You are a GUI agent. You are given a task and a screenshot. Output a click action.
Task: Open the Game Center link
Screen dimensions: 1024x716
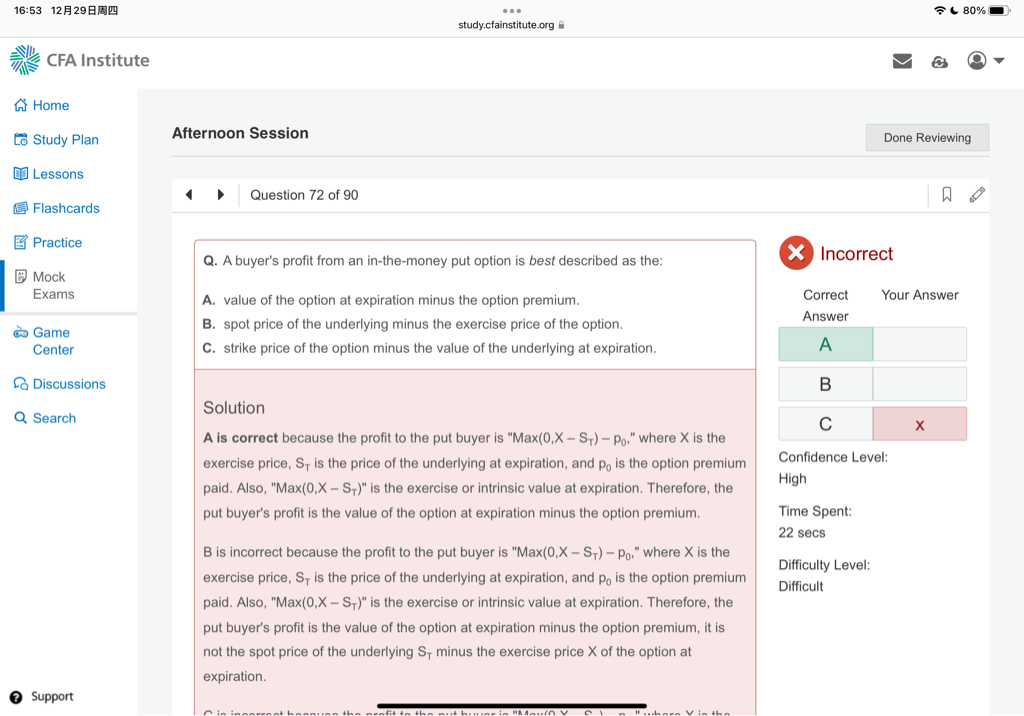tap(54, 341)
